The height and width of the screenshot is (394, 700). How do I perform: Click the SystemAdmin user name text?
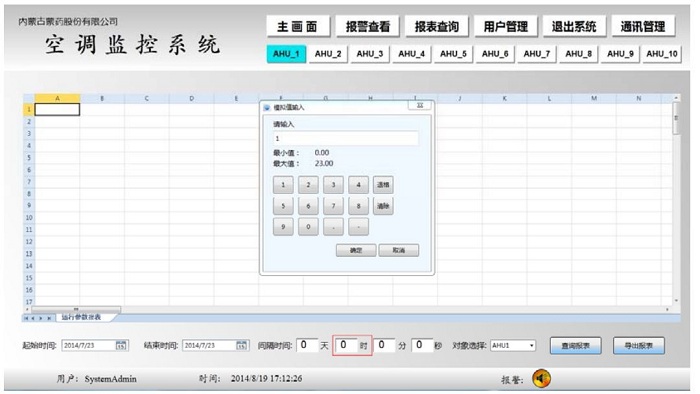point(111,379)
